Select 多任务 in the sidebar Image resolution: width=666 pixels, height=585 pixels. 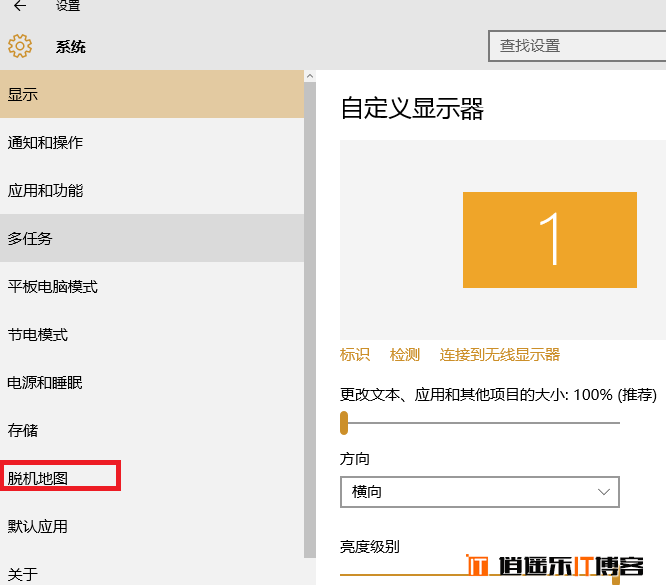(152, 238)
